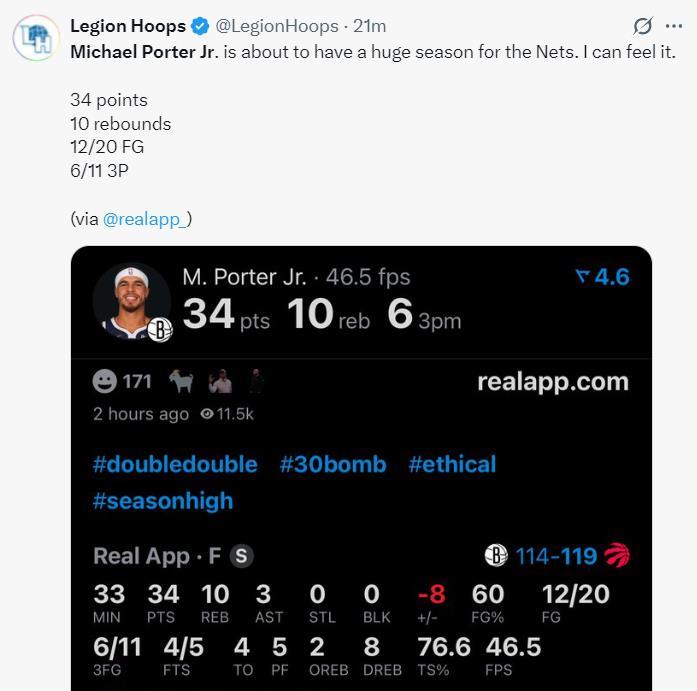697x691 pixels.
Task: Open the three-dot more options menu
Action: tap(674, 26)
